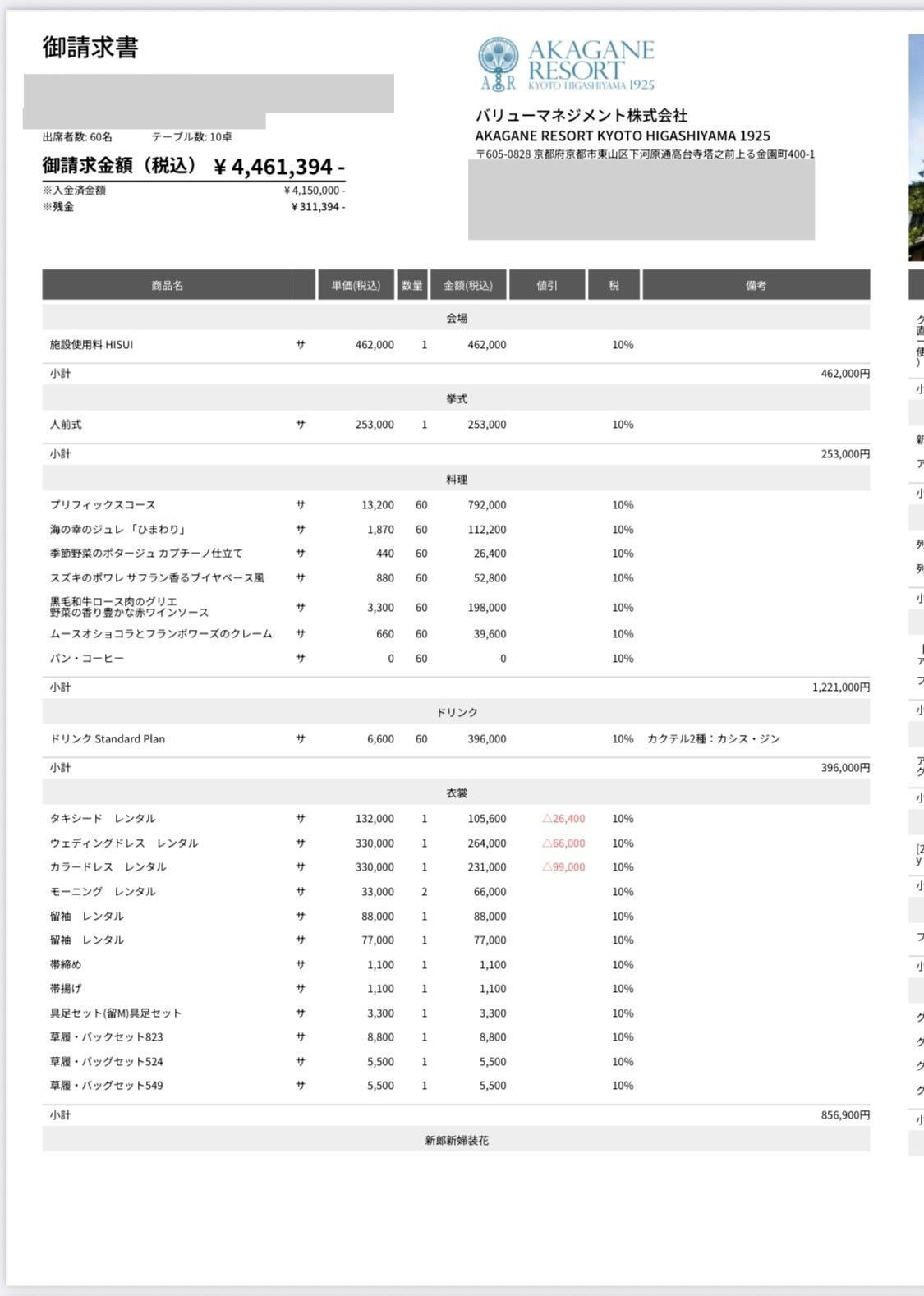Viewport: 924px width, 1296px height.
Task: Click the 衣裳 section heading
Action: (457, 793)
